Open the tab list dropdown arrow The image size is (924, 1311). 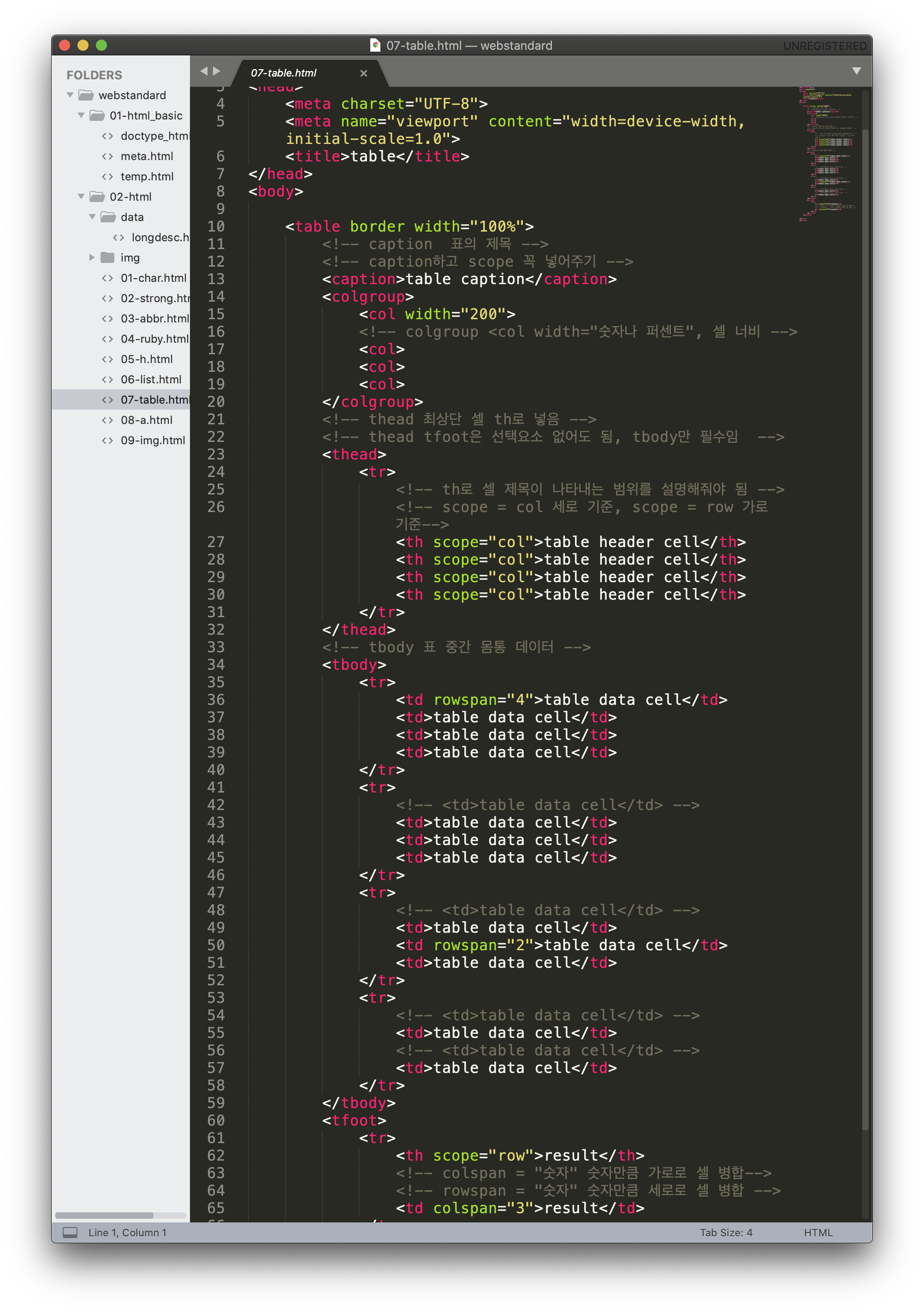click(x=856, y=71)
